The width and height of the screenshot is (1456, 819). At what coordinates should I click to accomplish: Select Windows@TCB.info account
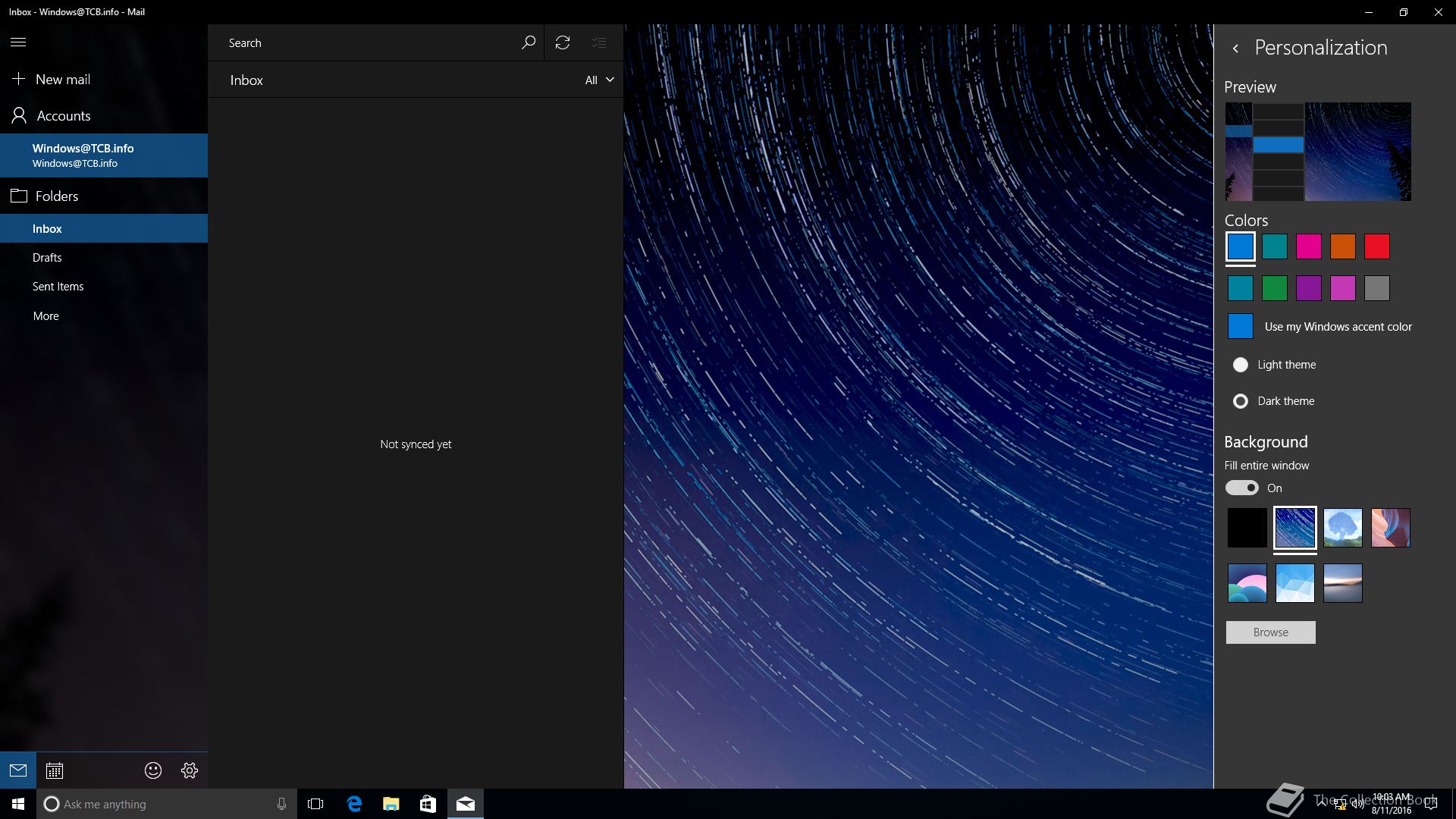click(104, 155)
